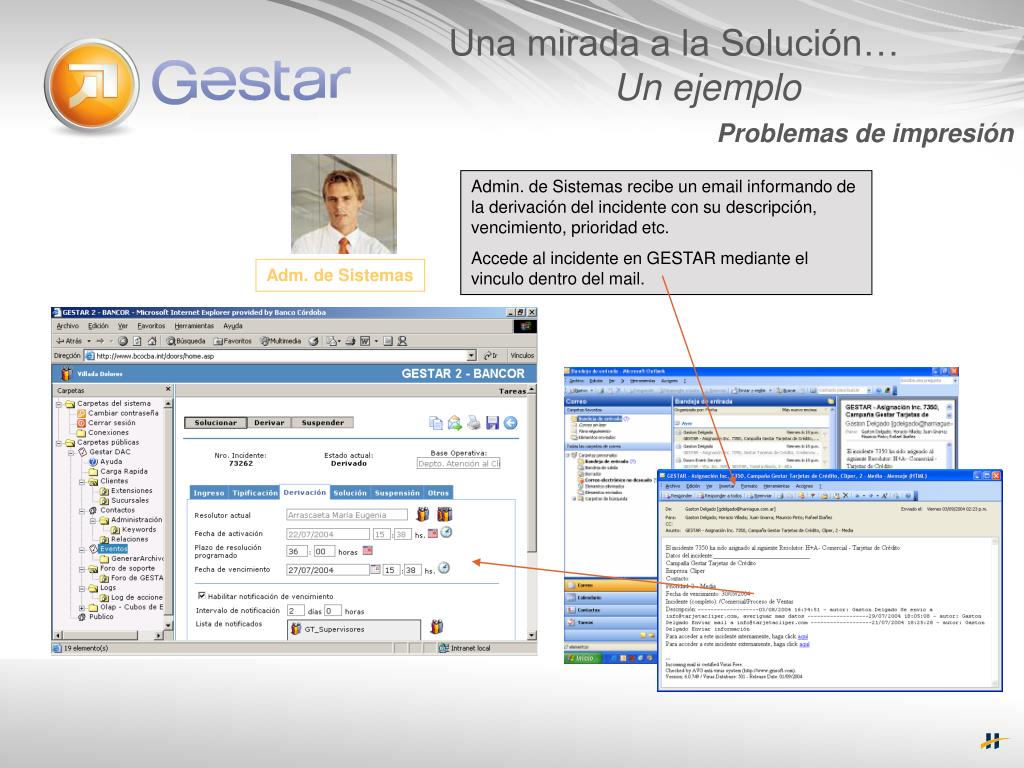This screenshot has width=1024, height=768.
Task: Click group-picker icon beside Resolutor actual
Action: pyautogui.click(x=445, y=514)
